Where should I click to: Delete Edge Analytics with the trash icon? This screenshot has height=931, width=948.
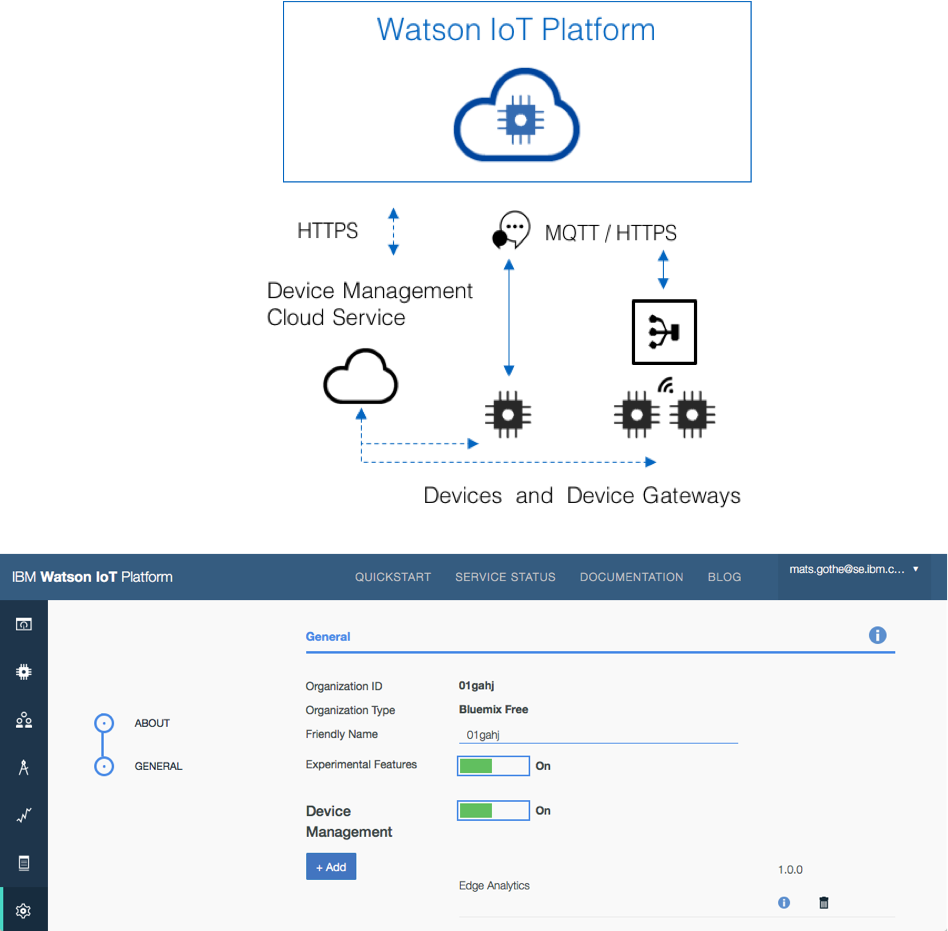pos(823,903)
